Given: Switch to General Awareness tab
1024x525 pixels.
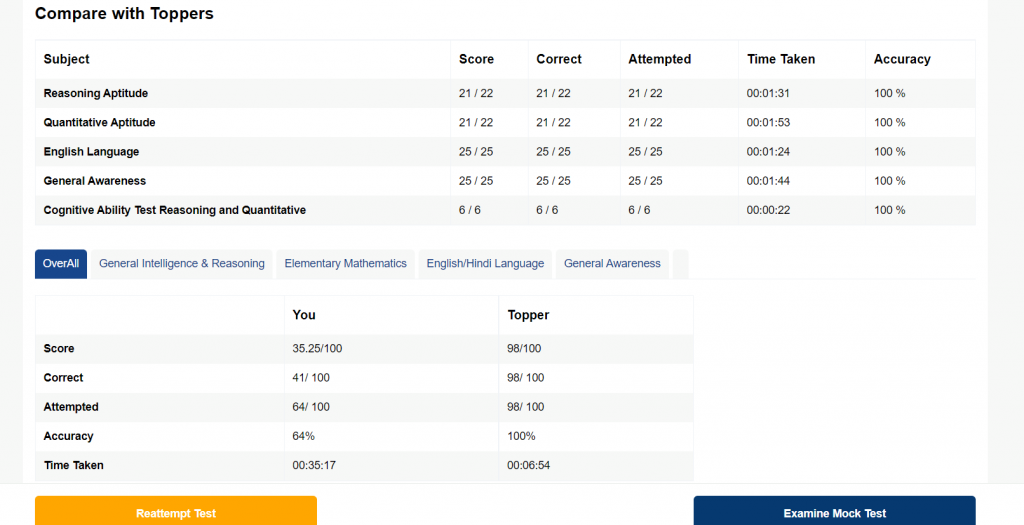Looking at the screenshot, I should click(x=612, y=264).
